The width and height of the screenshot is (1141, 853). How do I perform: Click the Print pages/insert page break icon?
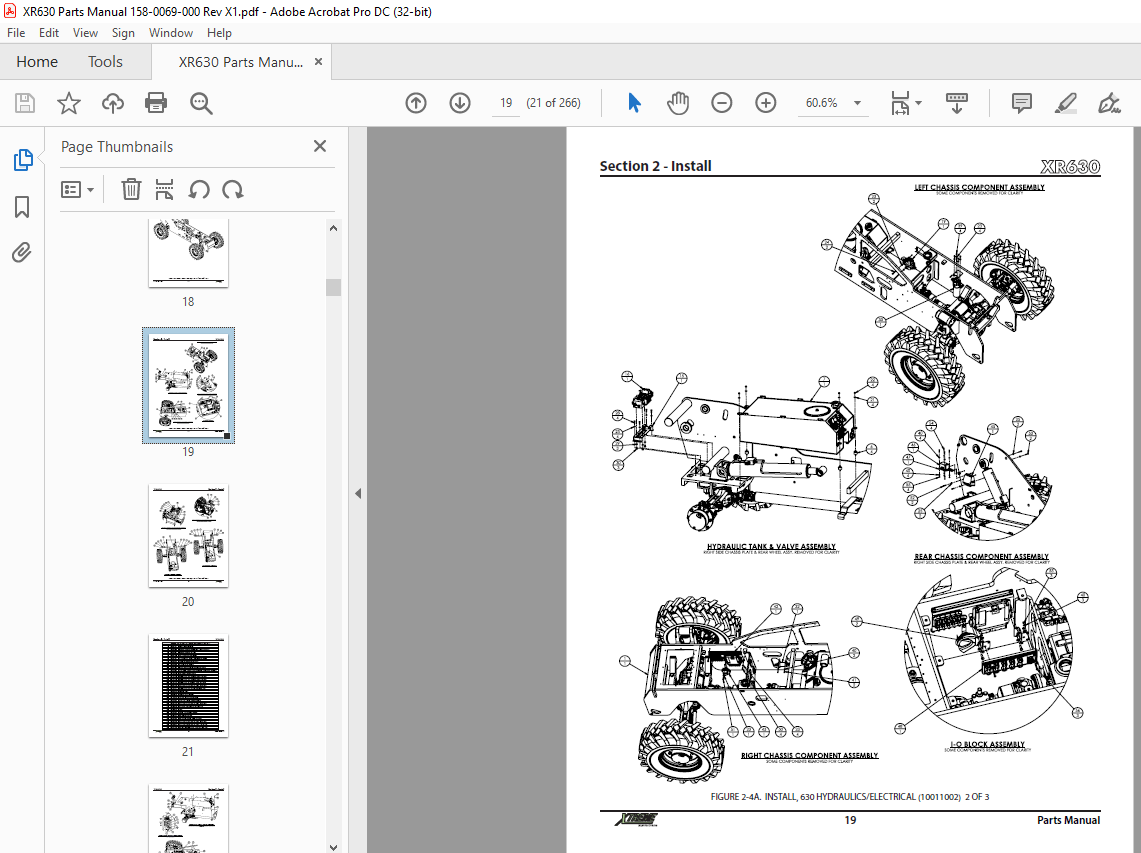coord(164,190)
